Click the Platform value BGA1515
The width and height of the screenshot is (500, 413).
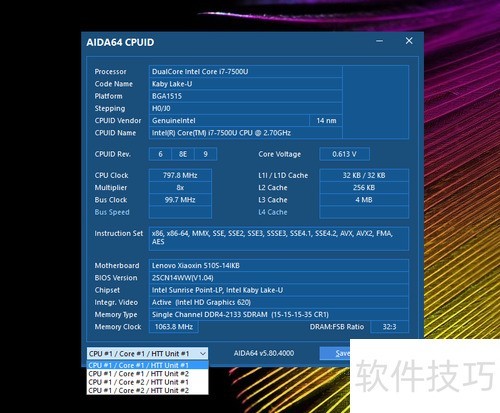[245, 96]
